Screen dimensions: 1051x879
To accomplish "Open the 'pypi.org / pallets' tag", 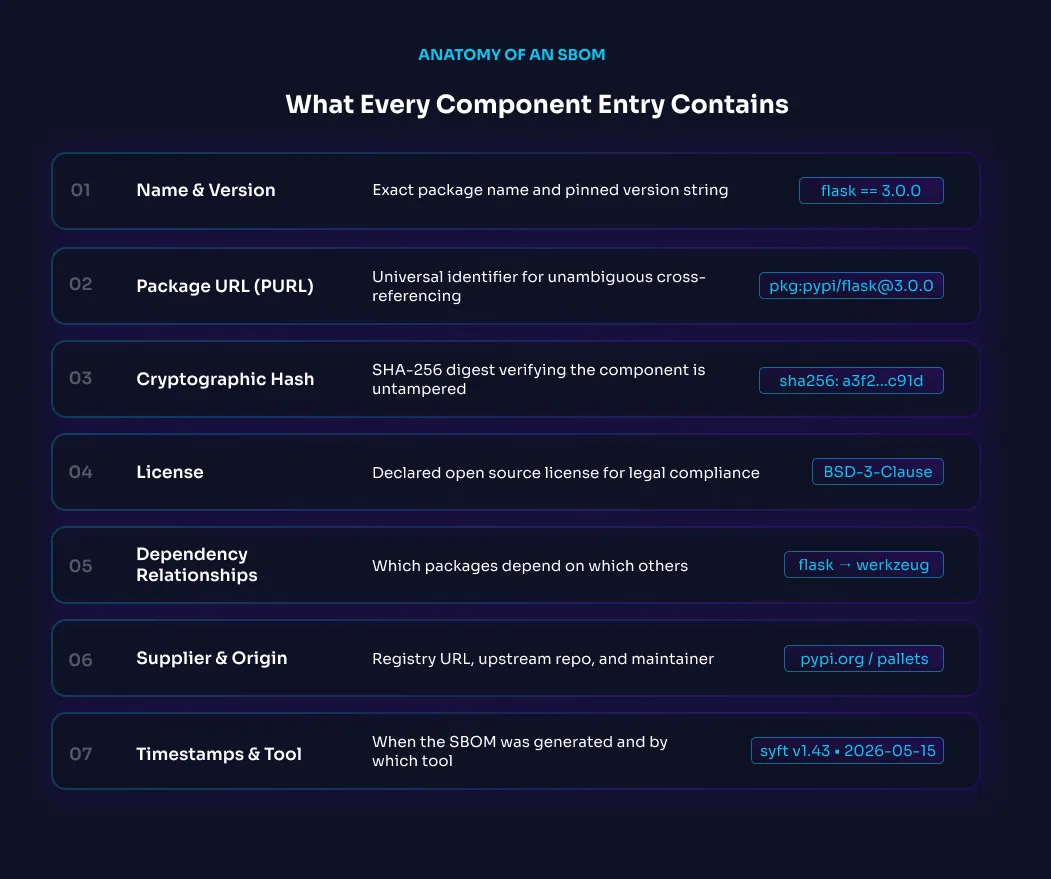I will 864,658.
